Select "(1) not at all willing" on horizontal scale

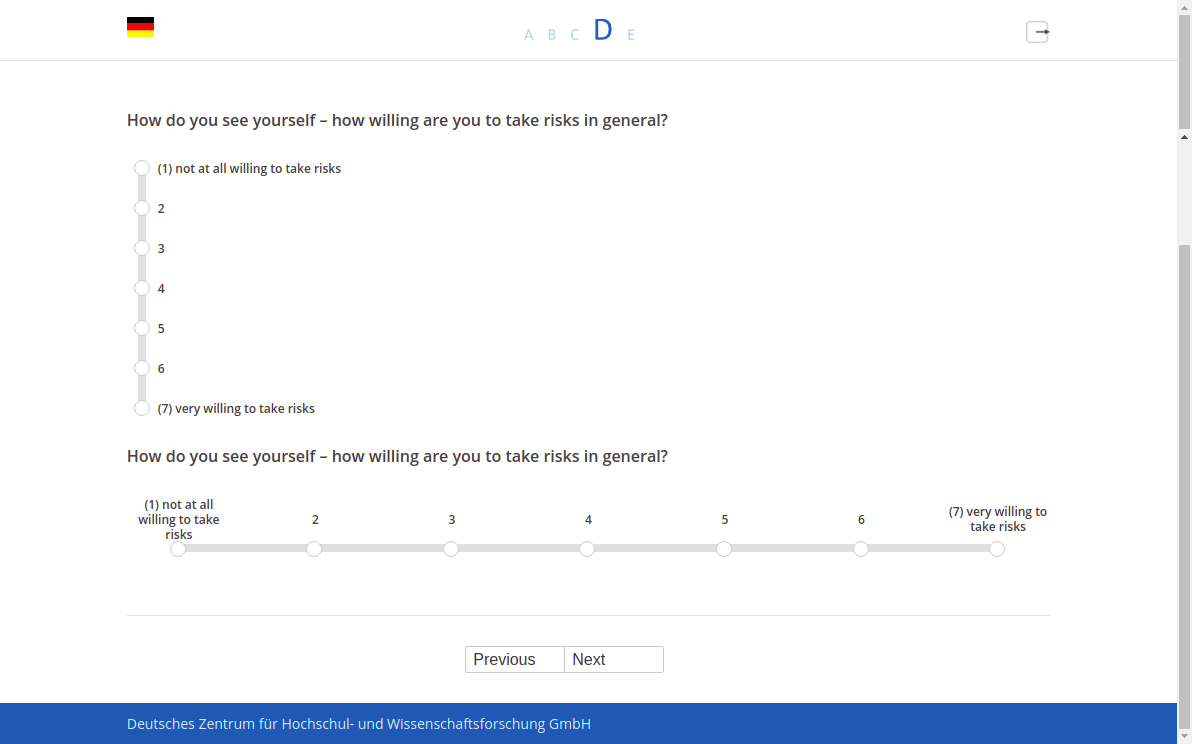point(178,549)
